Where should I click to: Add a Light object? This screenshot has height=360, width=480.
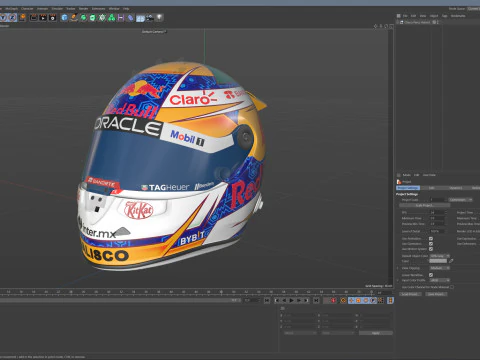[x=160, y=17]
